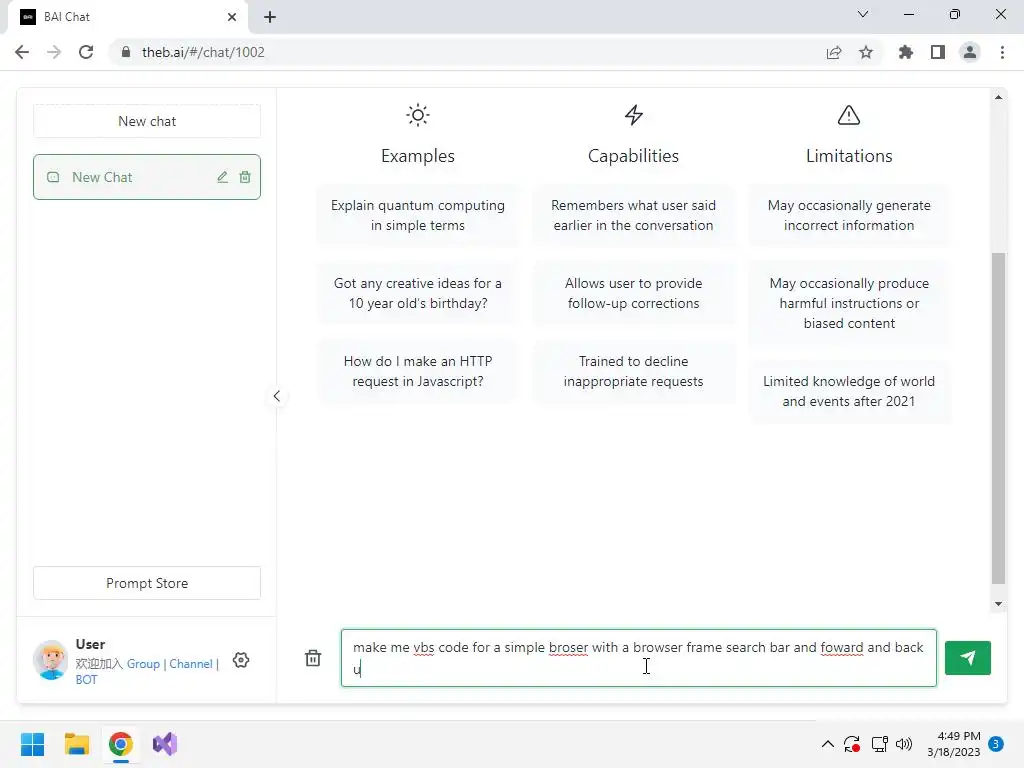Image resolution: width=1024 pixels, height=768 pixels.
Task: Go back to previous page
Action: [22, 52]
